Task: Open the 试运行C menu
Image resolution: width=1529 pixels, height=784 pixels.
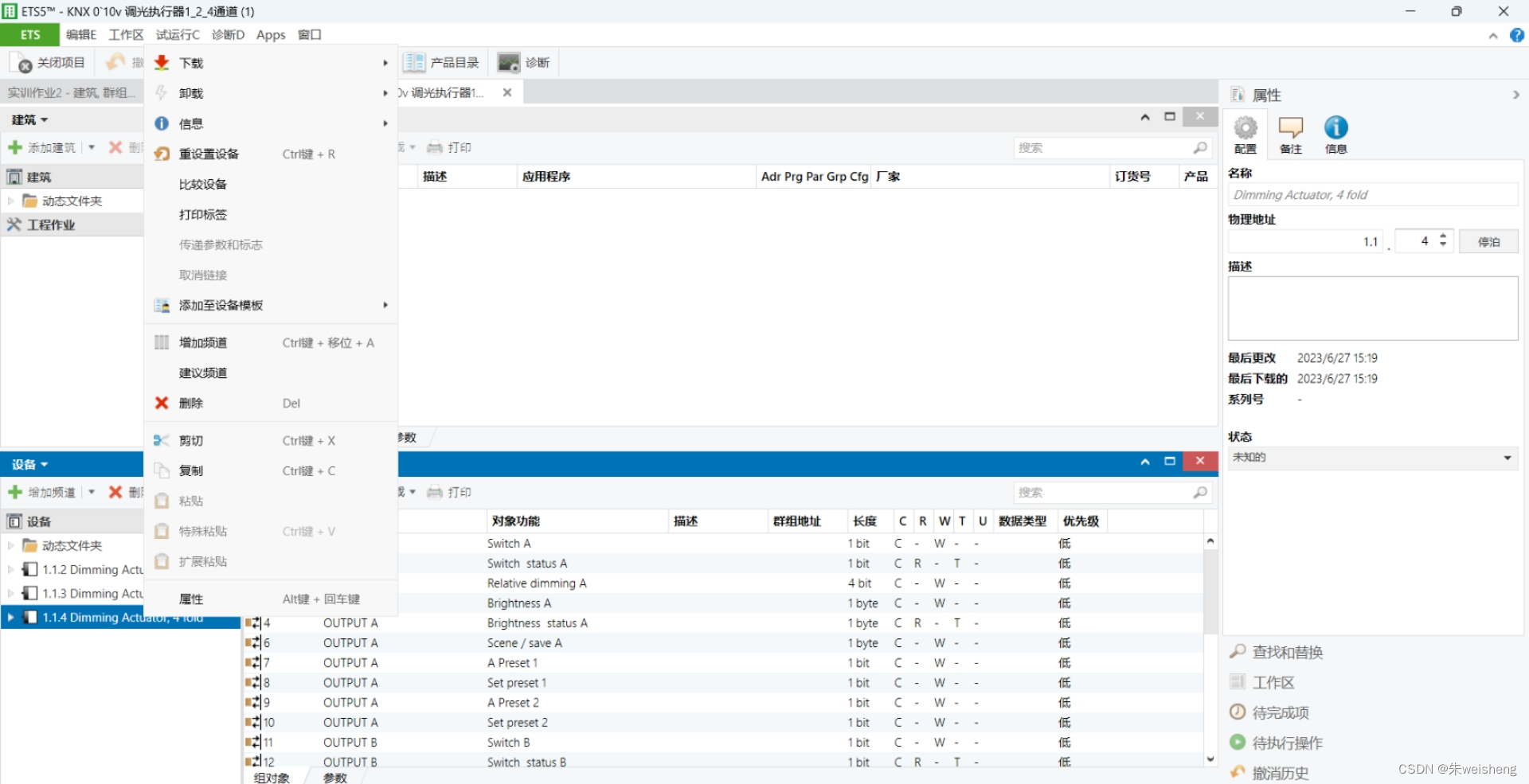Action: click(x=178, y=35)
